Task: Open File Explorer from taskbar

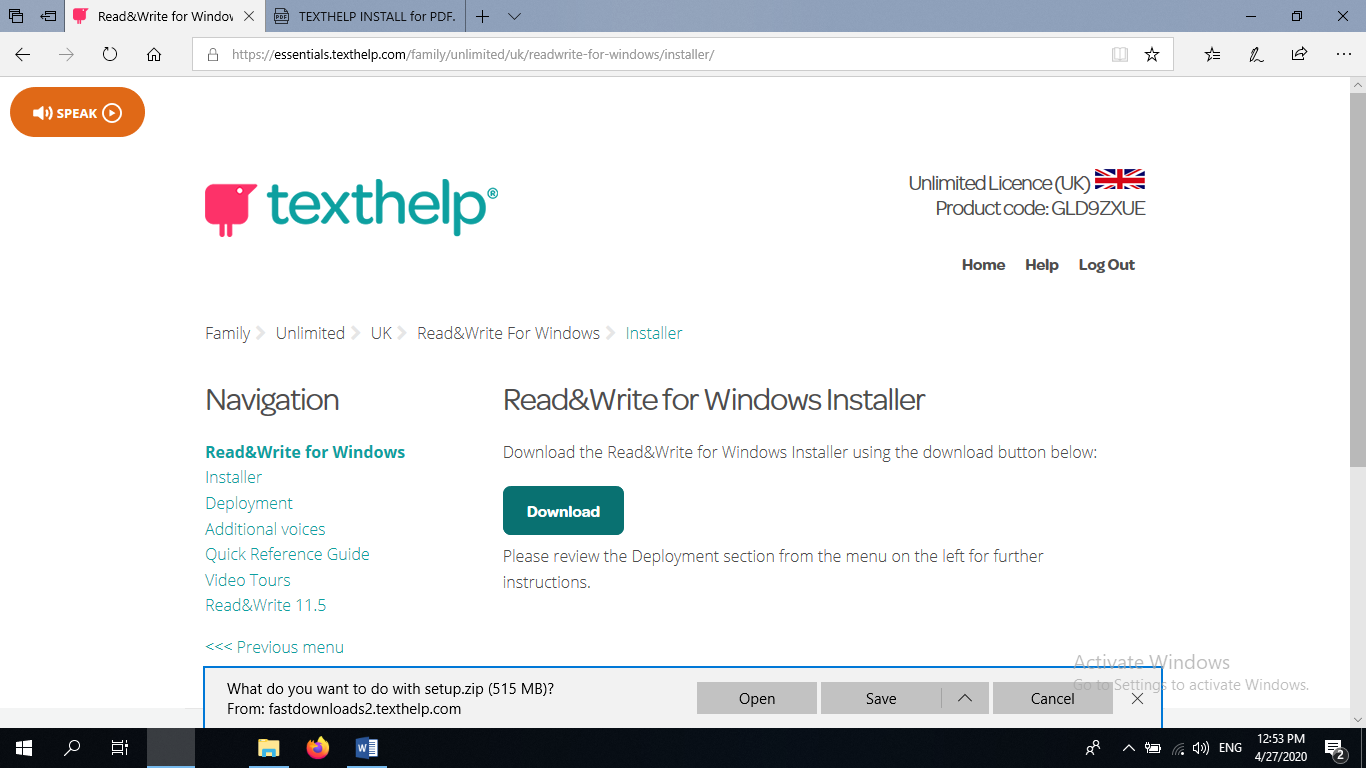Action: (269, 748)
